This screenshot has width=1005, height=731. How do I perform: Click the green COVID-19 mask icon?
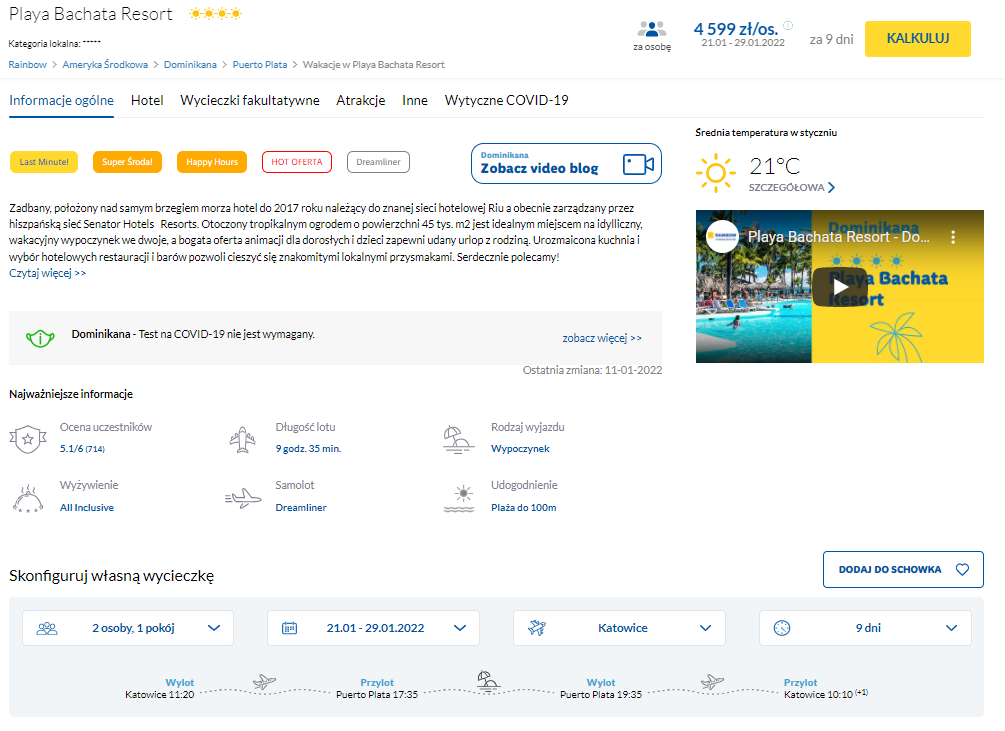click(40, 338)
